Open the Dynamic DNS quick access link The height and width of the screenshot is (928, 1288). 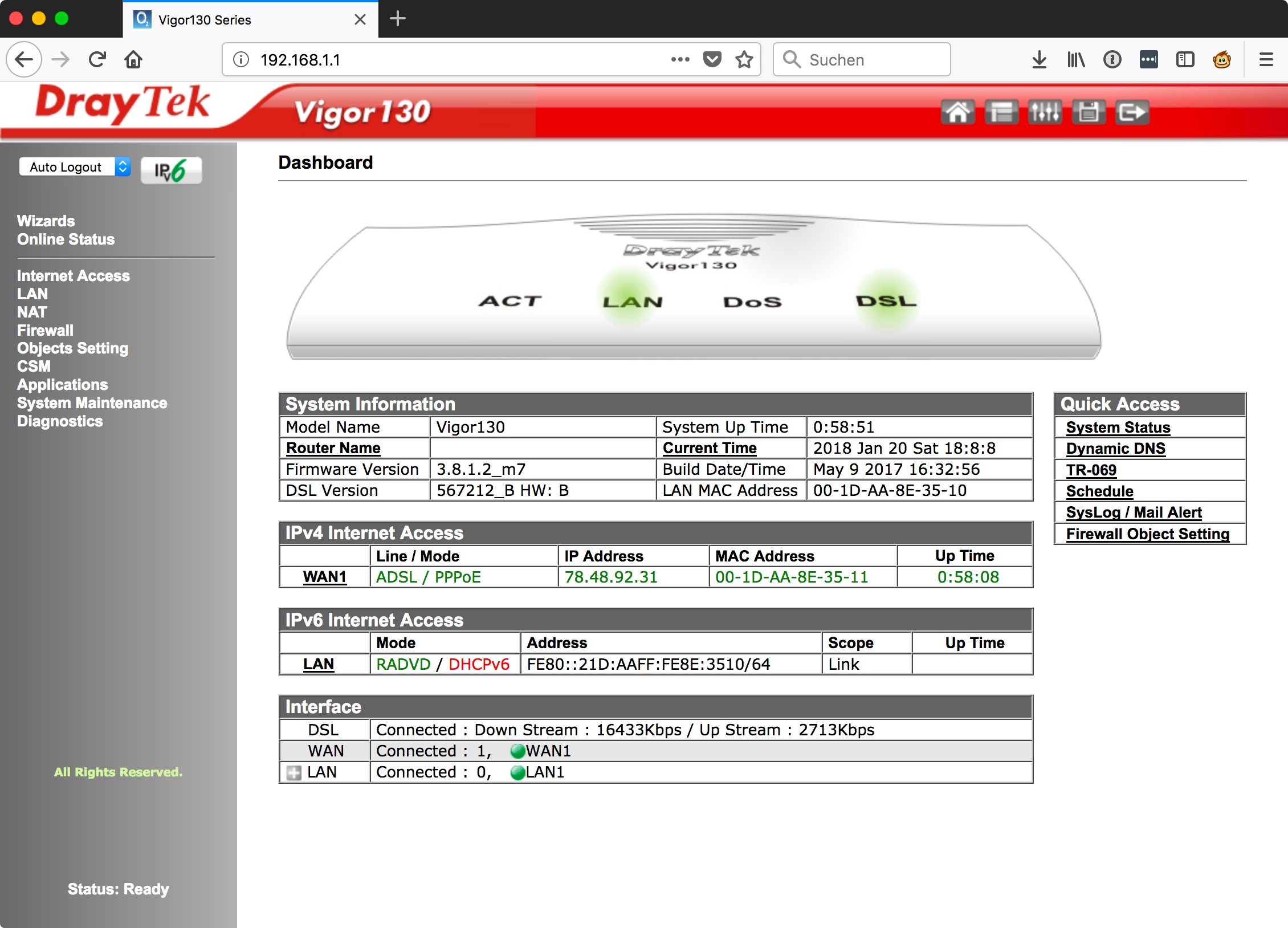[x=1115, y=449]
